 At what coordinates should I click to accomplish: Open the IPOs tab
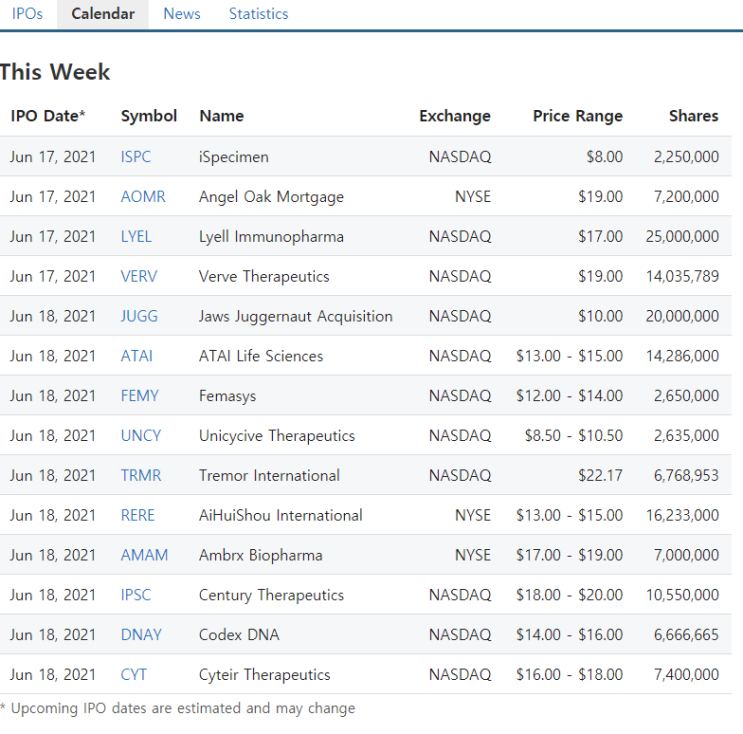tap(27, 14)
